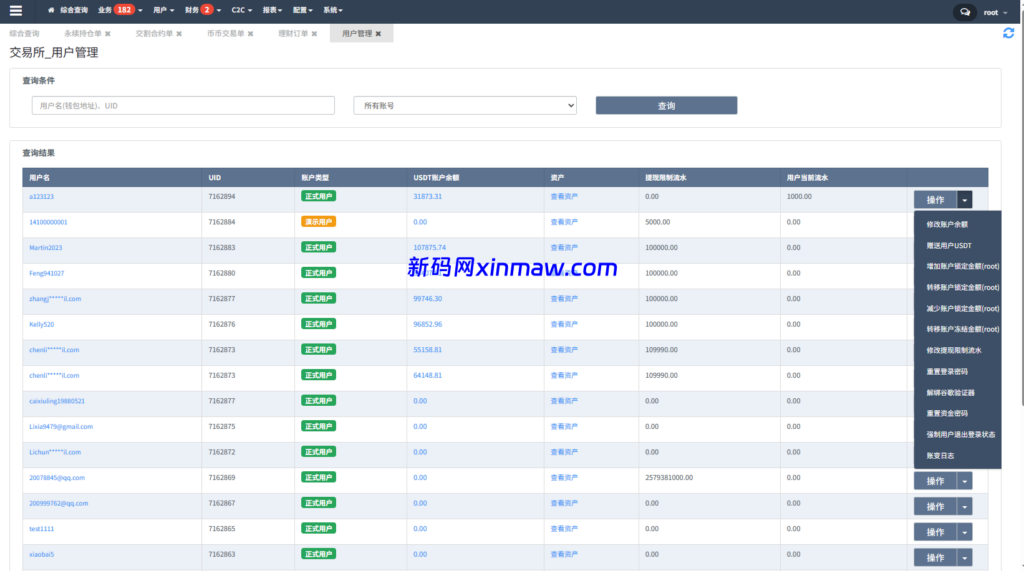1024x571 pixels.
Task: Open the 配置 top menu
Action: pos(302,10)
